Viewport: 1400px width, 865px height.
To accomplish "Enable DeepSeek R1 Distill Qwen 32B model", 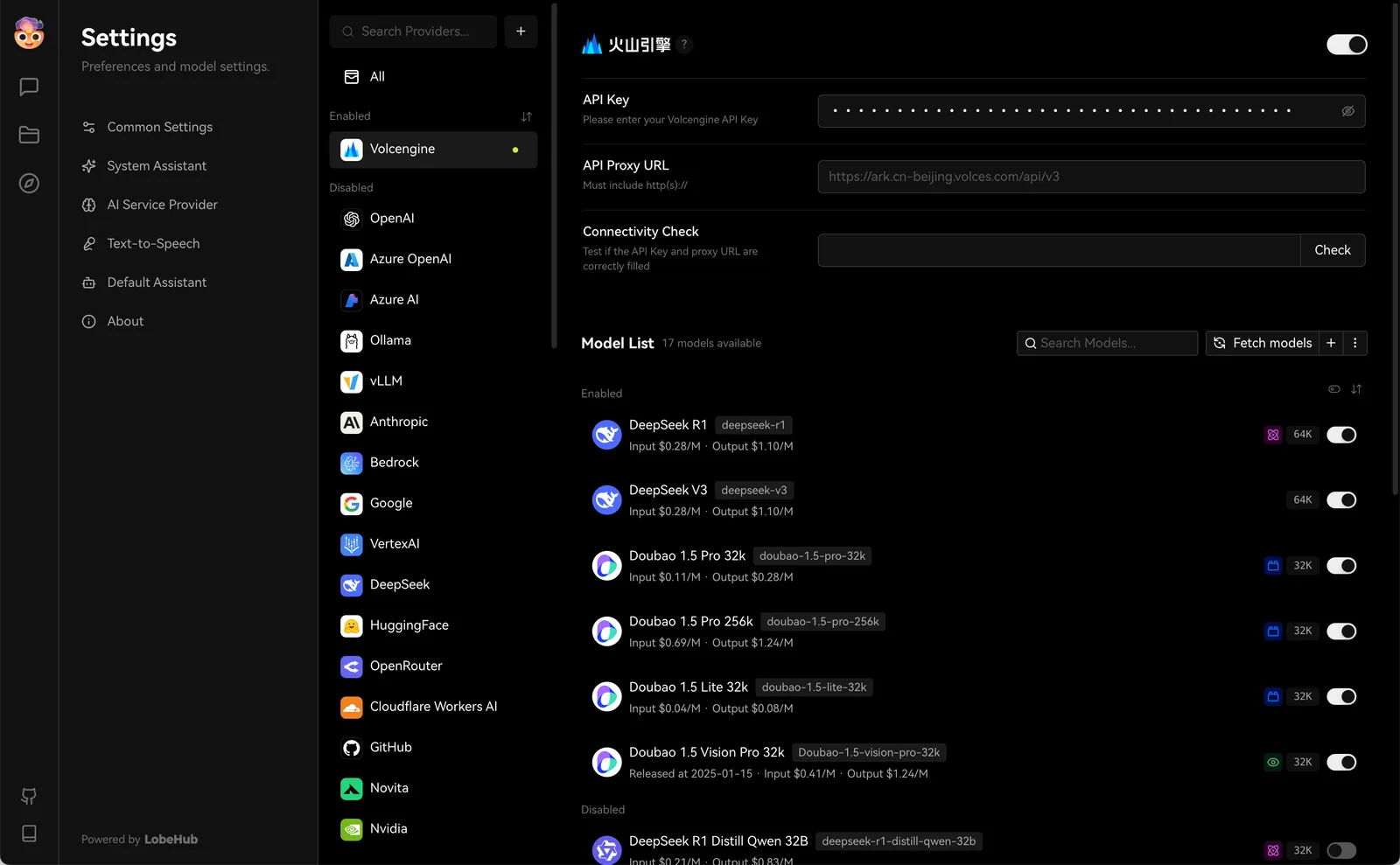I will (1340, 850).
